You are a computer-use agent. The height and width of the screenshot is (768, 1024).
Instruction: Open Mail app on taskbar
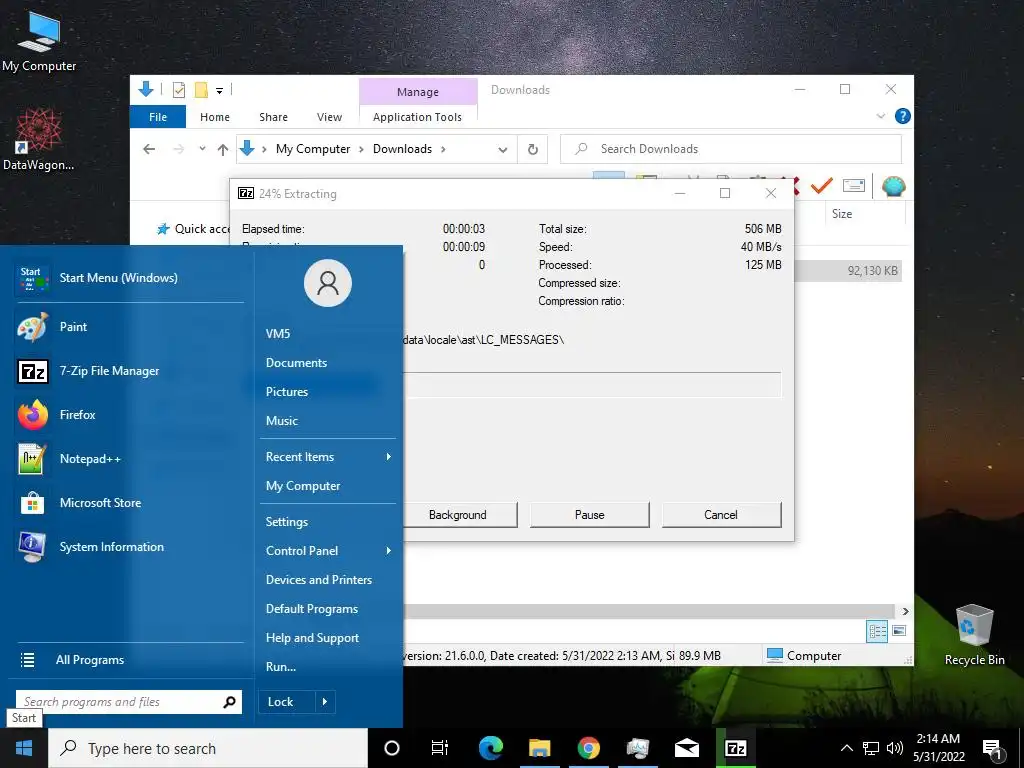click(687, 748)
